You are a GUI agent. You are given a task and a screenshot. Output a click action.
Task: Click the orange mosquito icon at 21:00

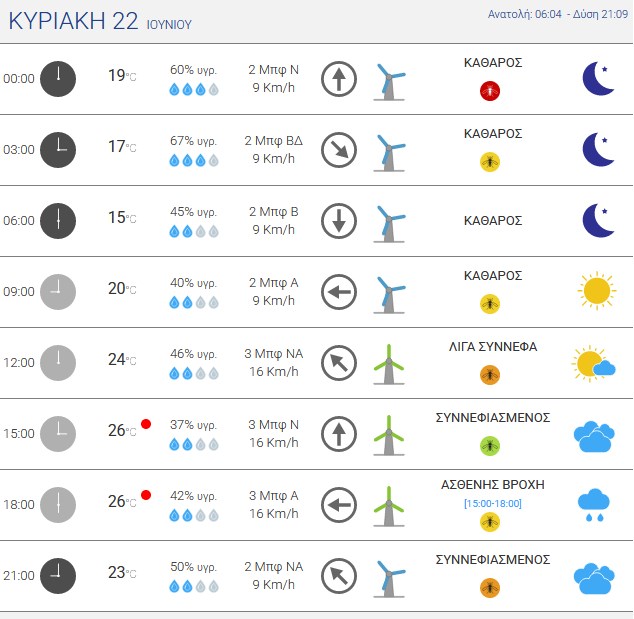point(490,588)
